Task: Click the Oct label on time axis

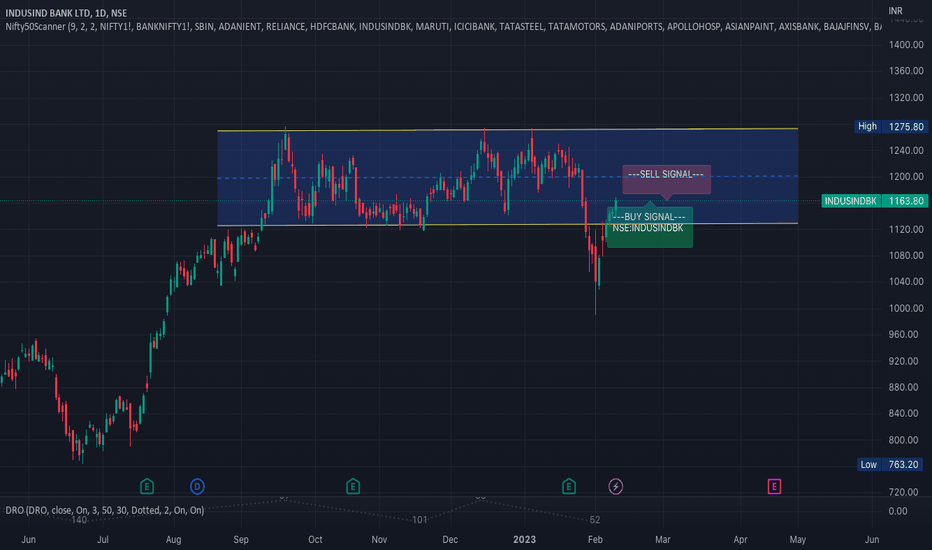Action: coord(315,539)
